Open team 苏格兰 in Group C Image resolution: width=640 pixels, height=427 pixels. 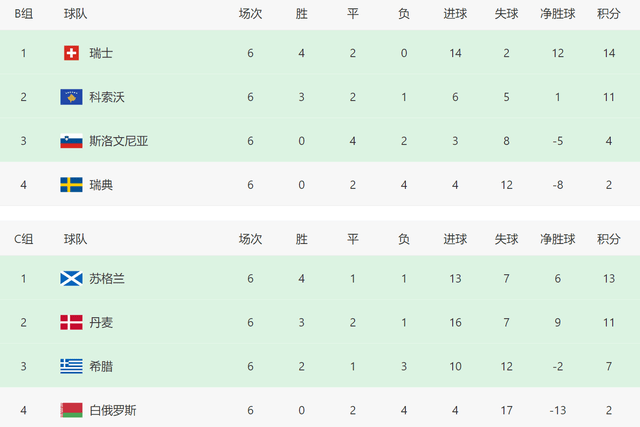[107, 278]
